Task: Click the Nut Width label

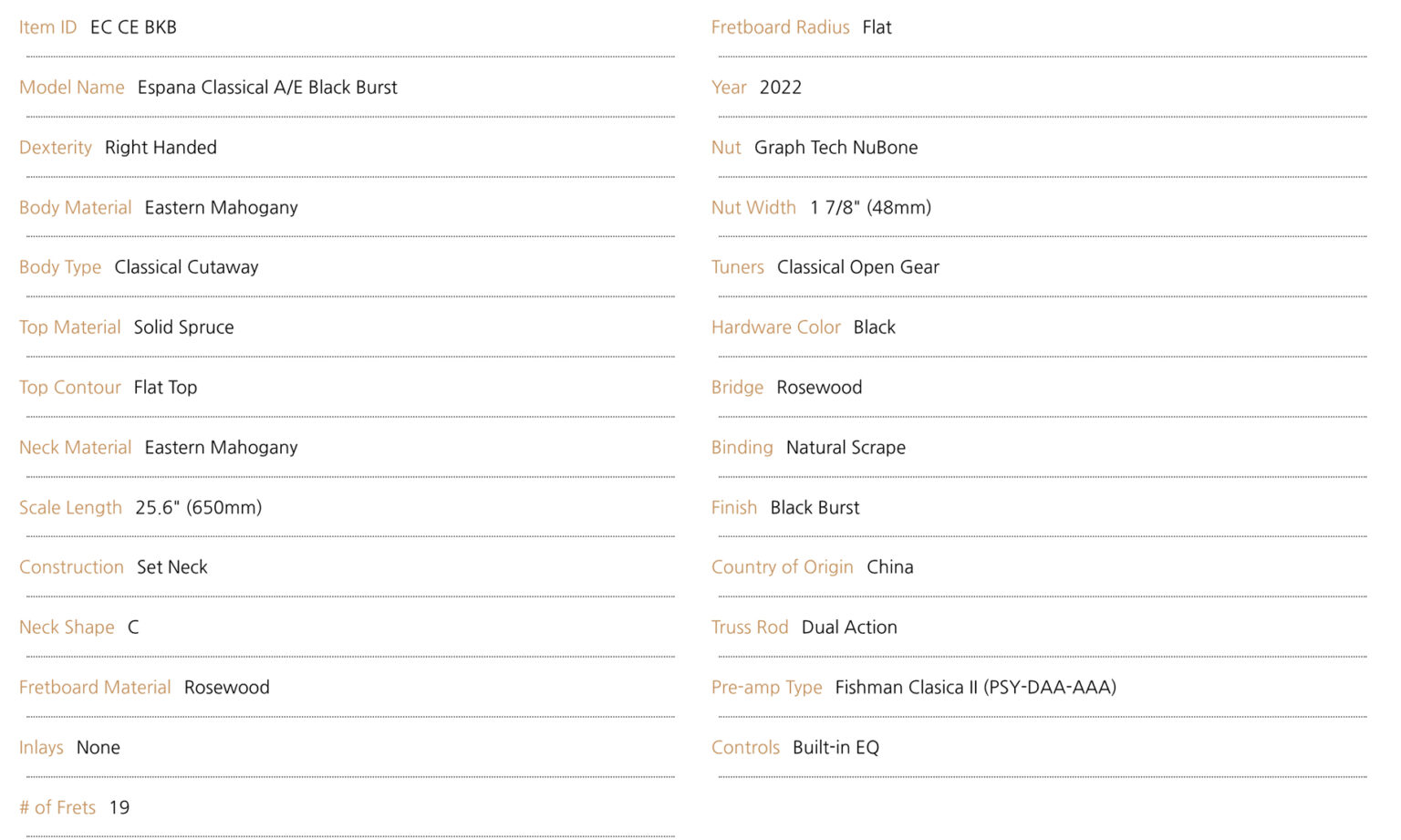Action: [x=753, y=208]
